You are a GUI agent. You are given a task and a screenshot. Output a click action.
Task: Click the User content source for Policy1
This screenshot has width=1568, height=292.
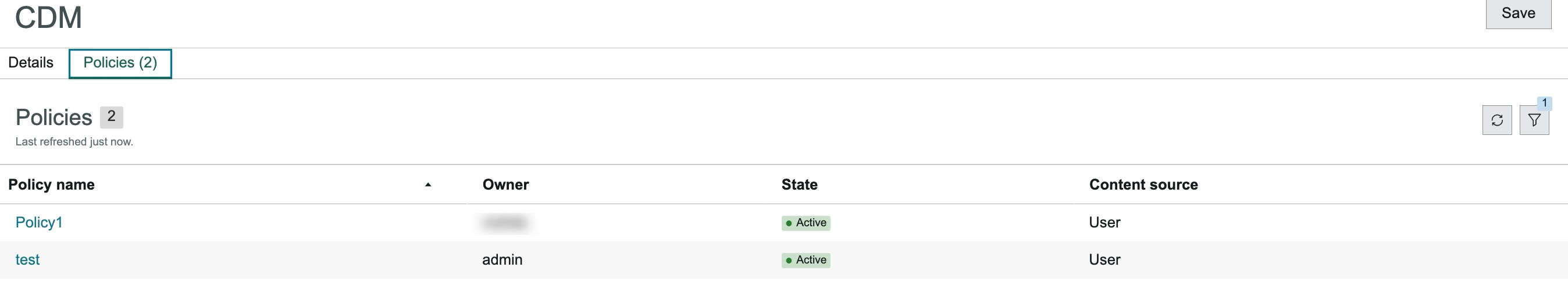[1104, 223]
